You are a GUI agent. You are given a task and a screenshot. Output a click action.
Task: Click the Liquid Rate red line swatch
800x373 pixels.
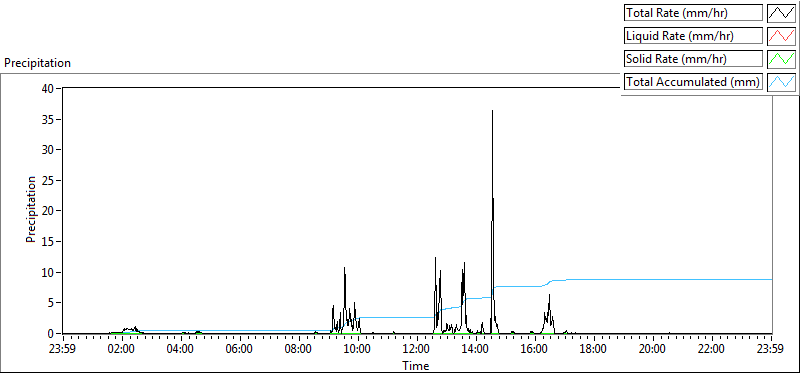point(782,36)
